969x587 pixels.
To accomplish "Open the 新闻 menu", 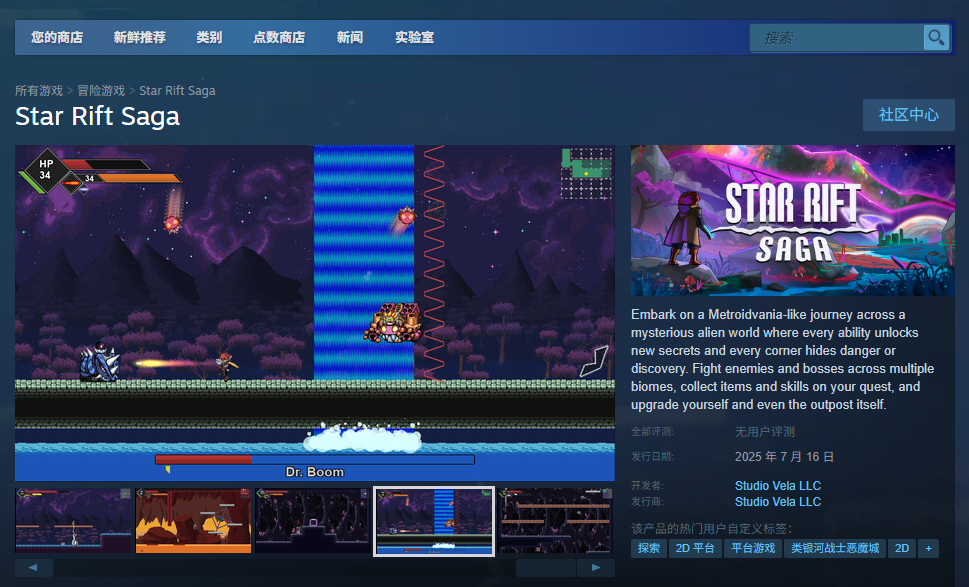I will [x=349, y=37].
